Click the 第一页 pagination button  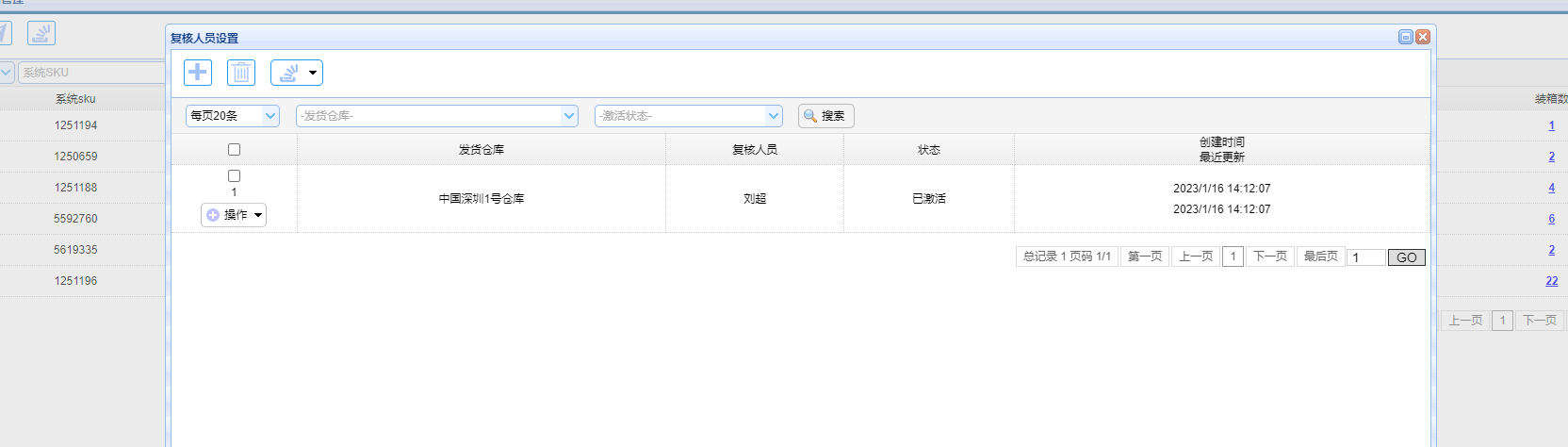1145,257
